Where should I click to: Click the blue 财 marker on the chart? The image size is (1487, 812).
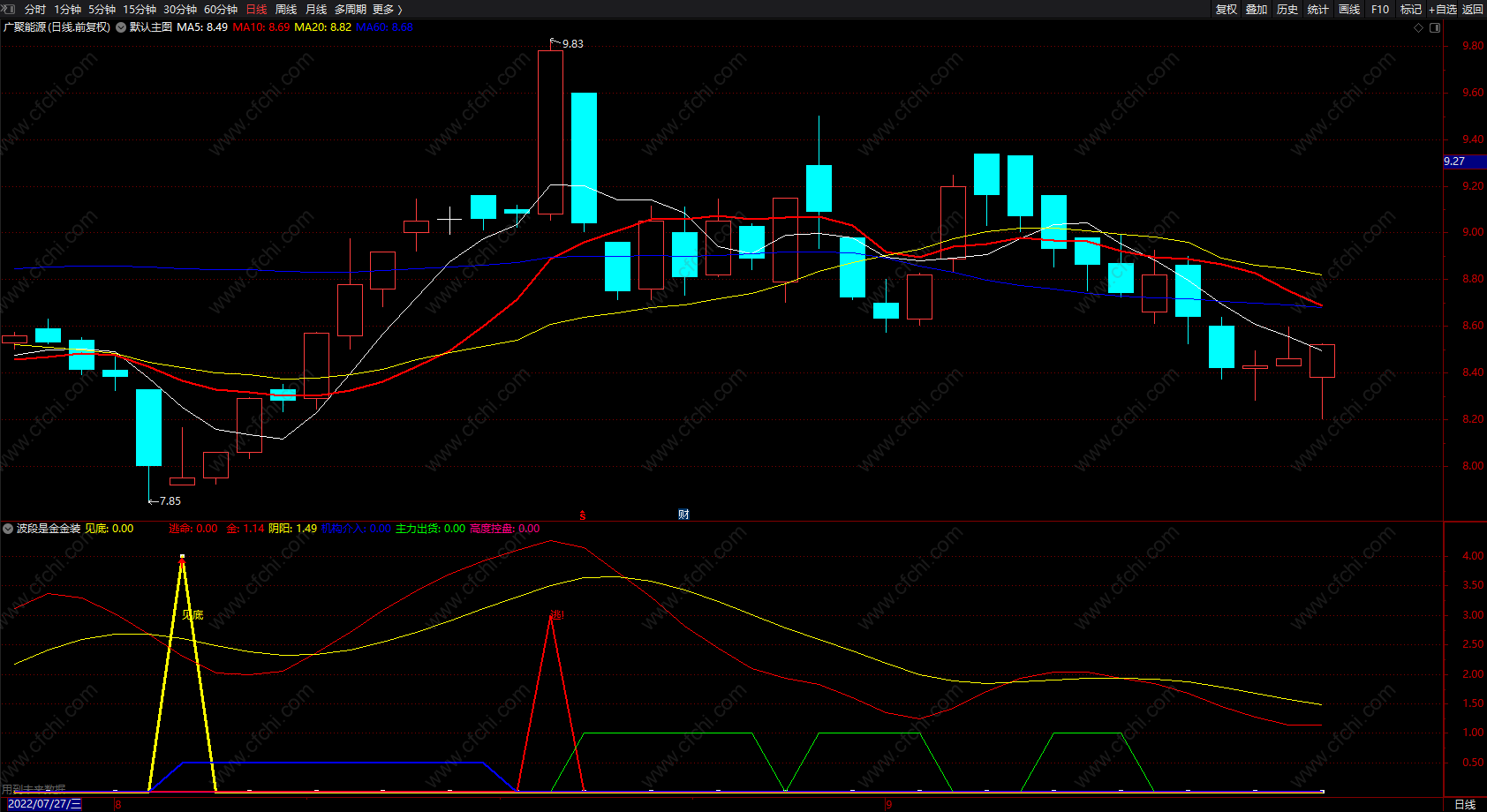point(683,515)
